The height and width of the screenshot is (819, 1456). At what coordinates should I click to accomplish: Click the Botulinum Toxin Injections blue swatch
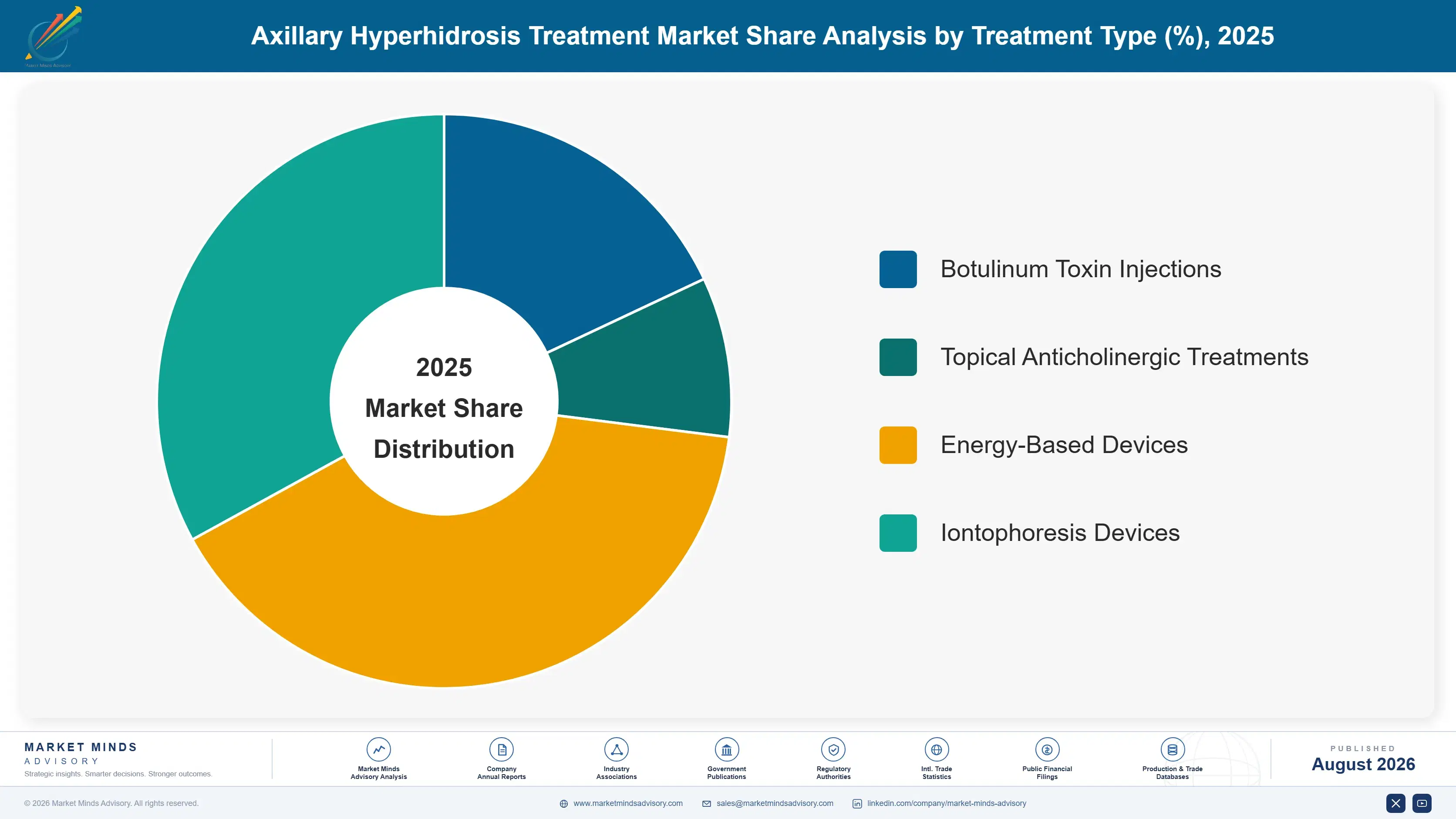[898, 269]
